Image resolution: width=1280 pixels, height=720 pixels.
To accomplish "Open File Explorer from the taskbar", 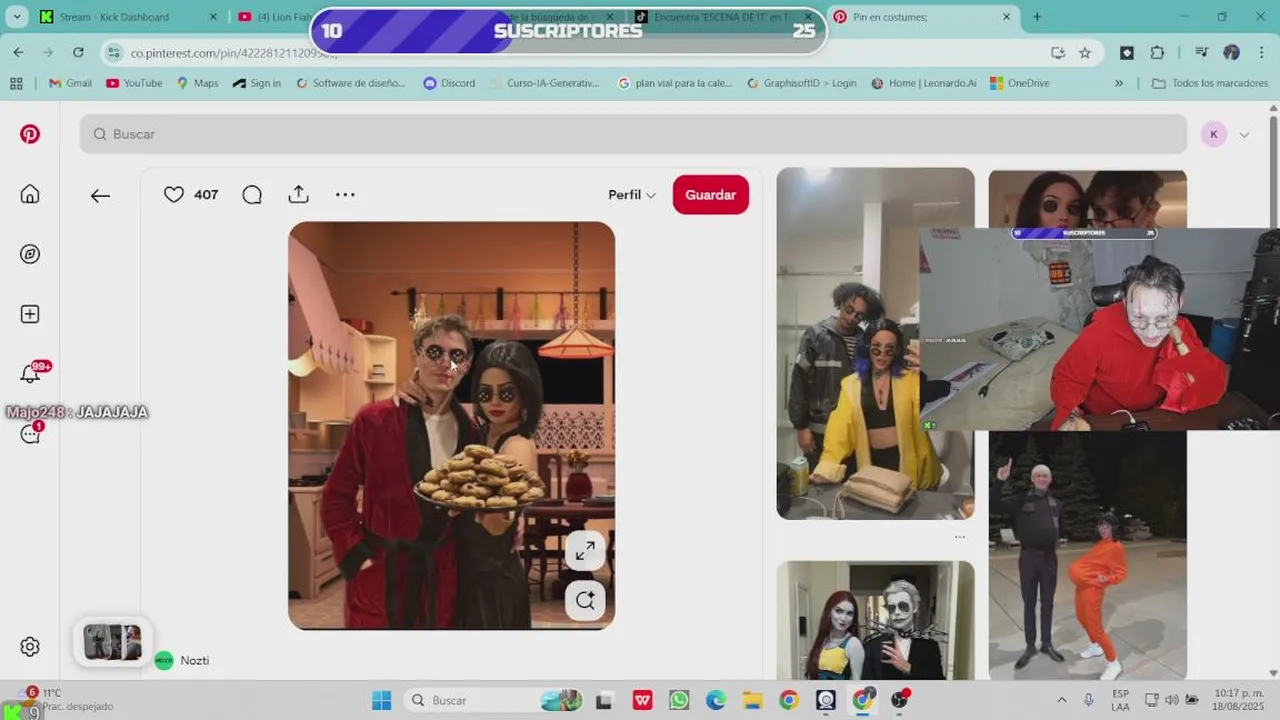I will tap(752, 700).
